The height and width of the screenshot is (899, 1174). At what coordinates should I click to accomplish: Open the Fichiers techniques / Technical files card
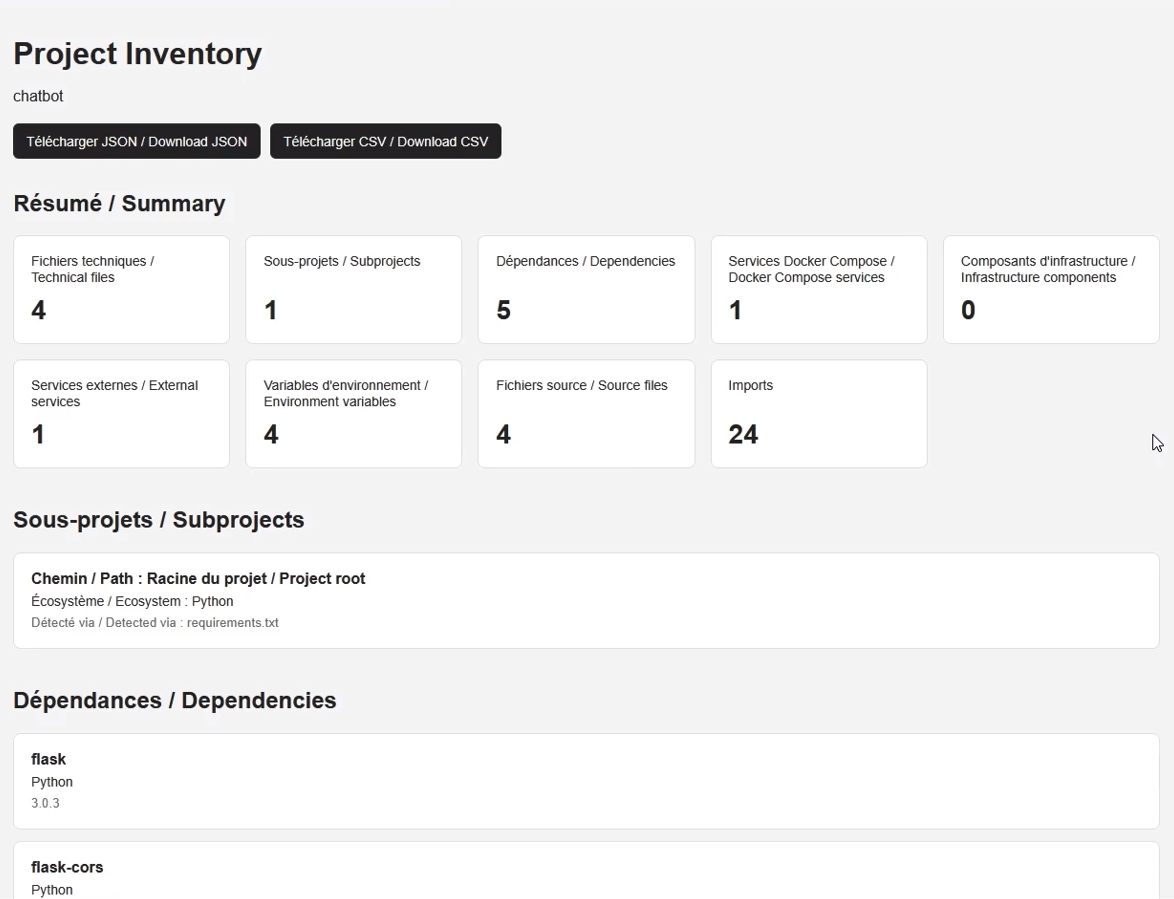click(x=121, y=290)
